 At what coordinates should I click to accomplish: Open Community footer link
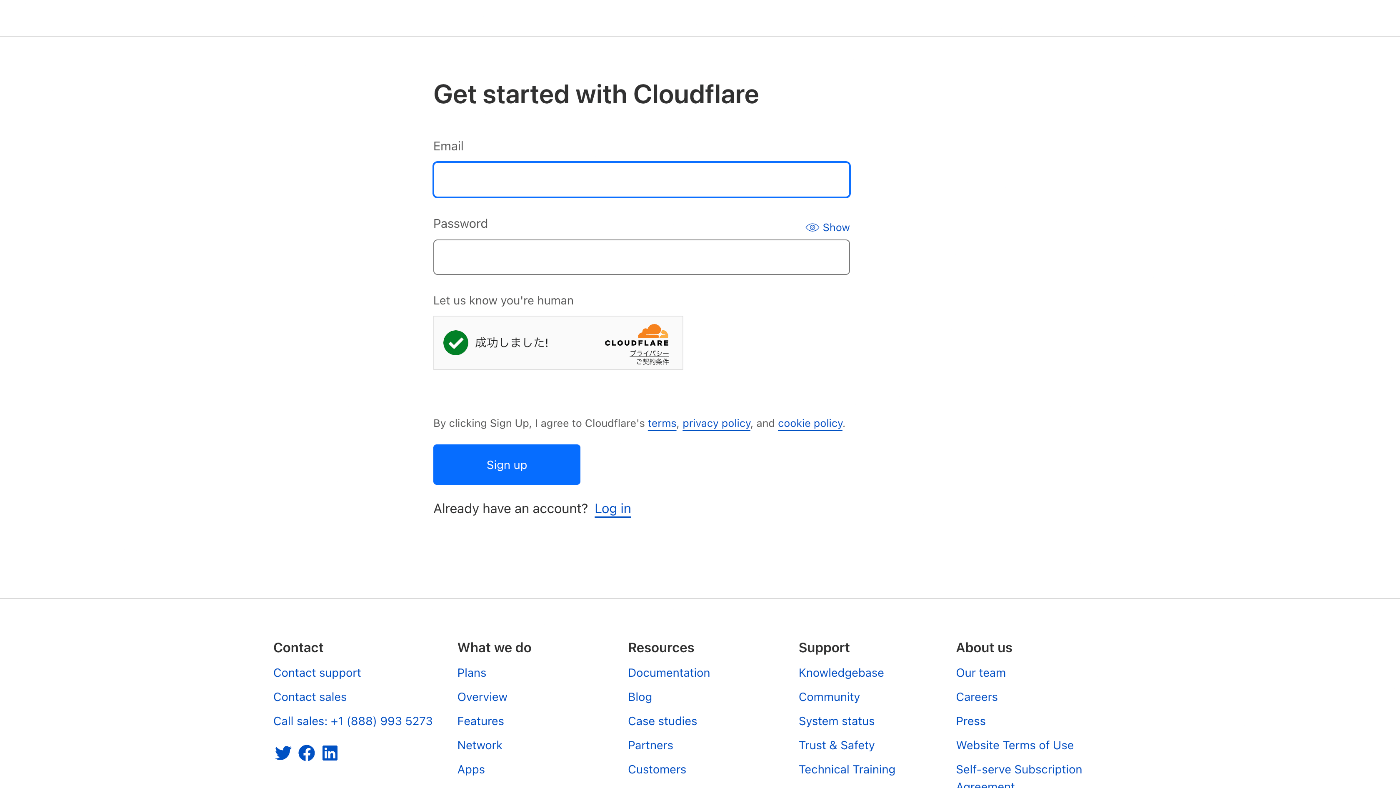tap(829, 697)
